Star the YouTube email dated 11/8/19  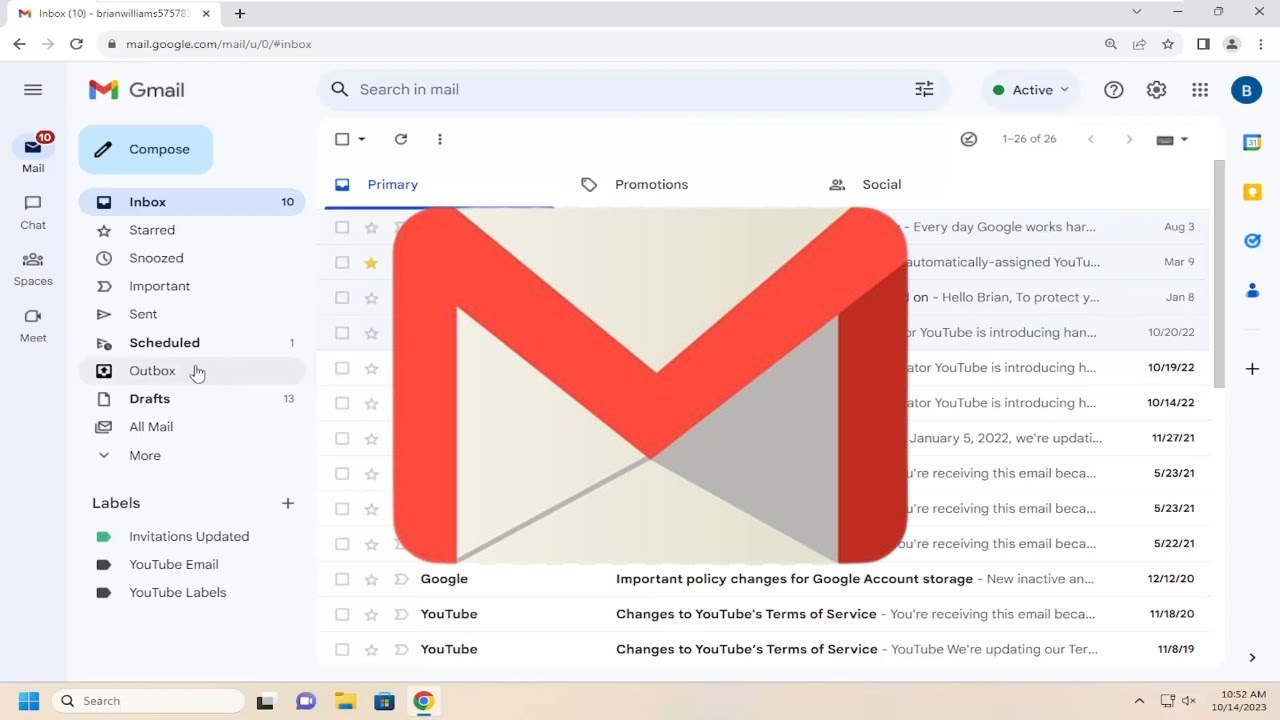point(371,649)
